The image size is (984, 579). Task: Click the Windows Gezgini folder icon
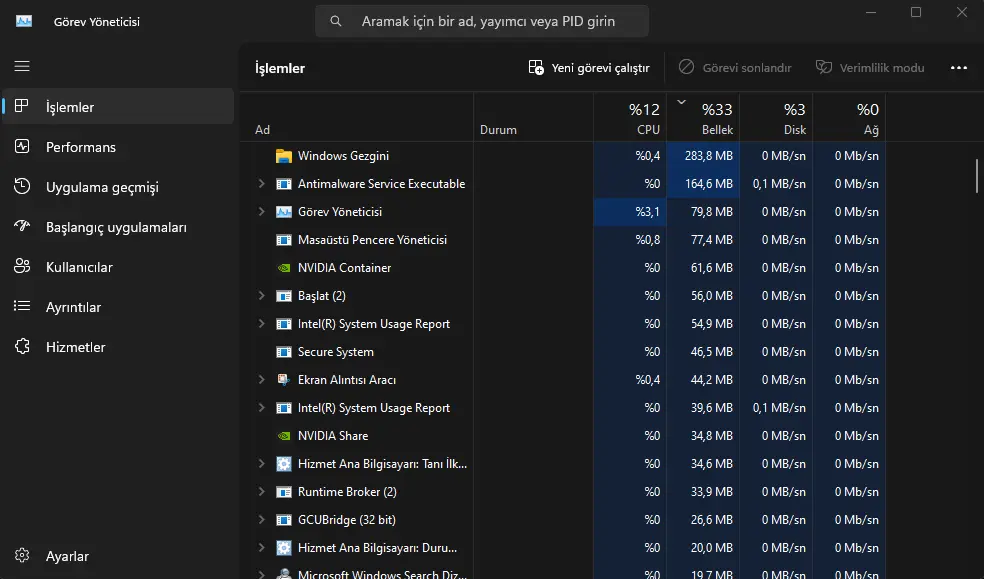pos(284,156)
